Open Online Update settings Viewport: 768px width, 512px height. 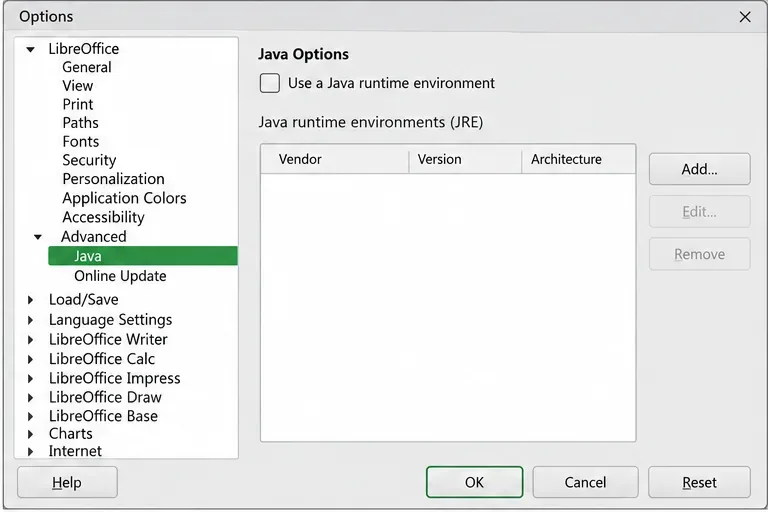120,276
